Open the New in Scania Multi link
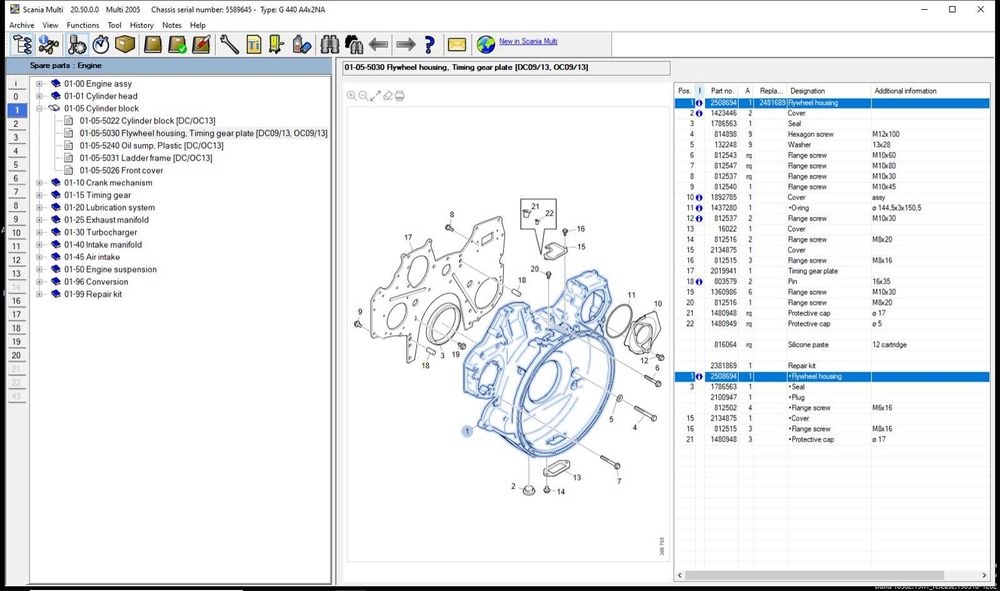Screen dimensions: 1000x591 (x=528, y=42)
